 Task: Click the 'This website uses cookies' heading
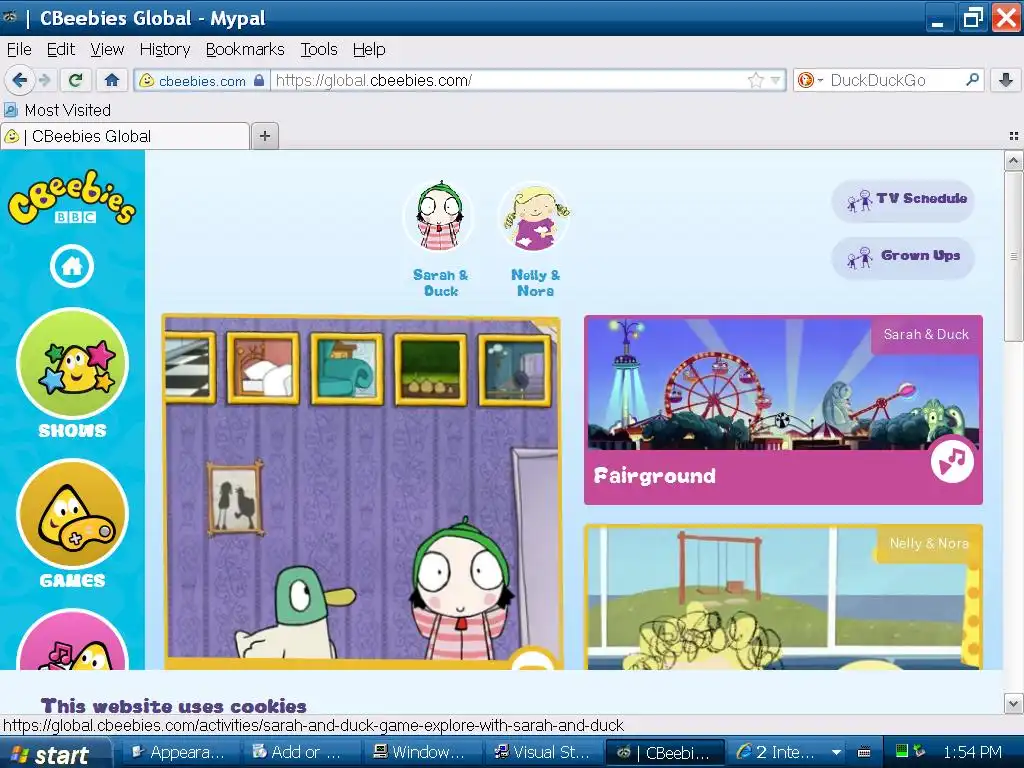[174, 706]
